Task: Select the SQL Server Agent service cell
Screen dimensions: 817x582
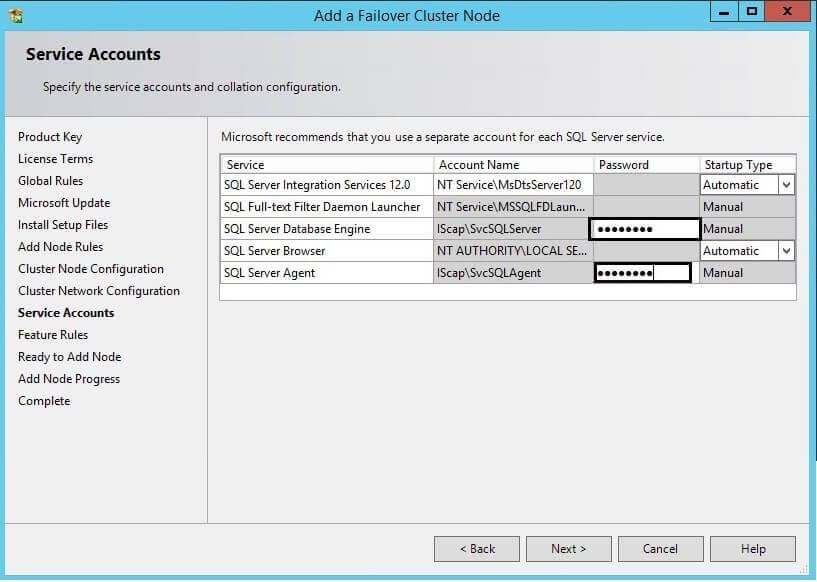Action: (x=327, y=273)
